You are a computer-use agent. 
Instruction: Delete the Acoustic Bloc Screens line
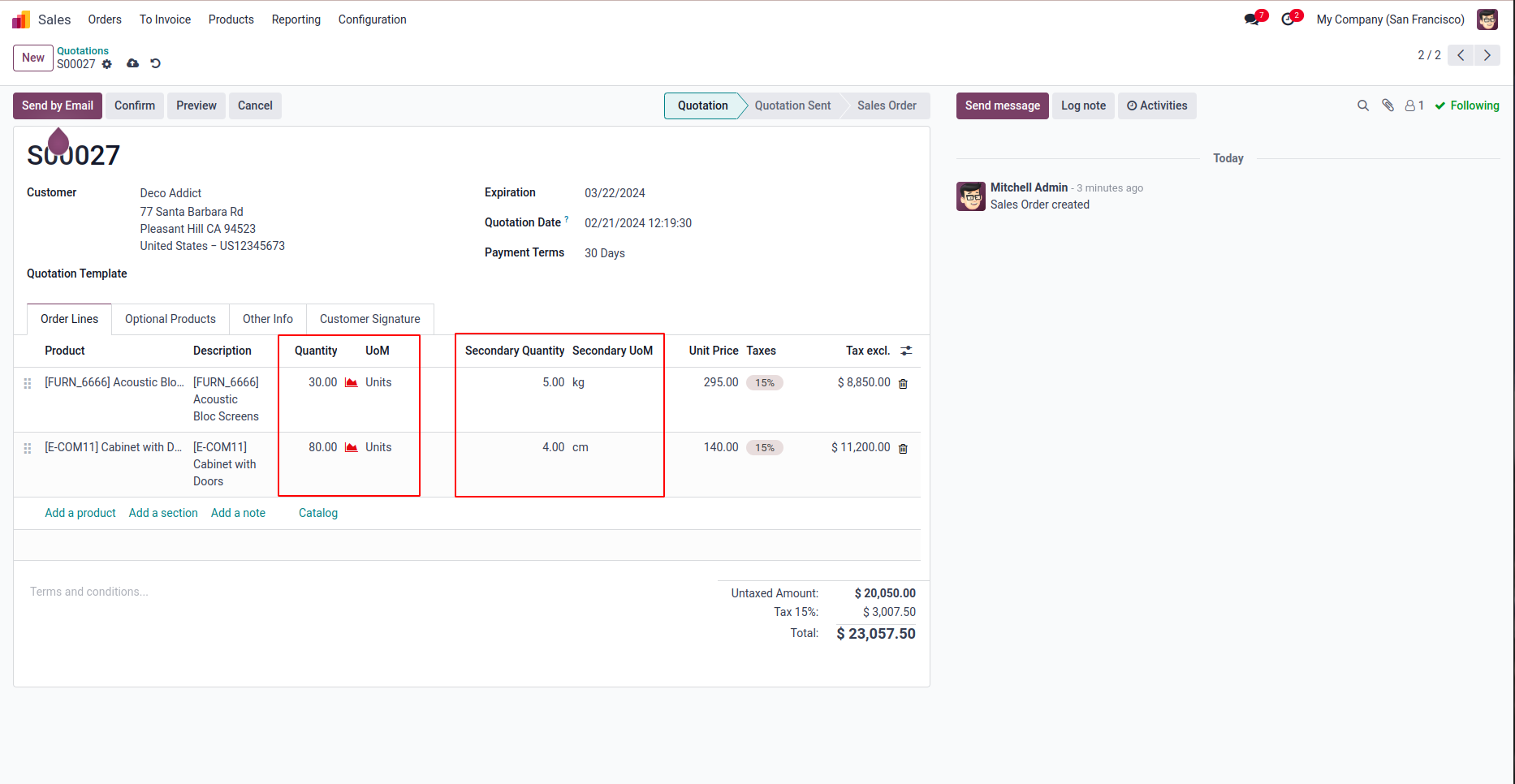[903, 383]
